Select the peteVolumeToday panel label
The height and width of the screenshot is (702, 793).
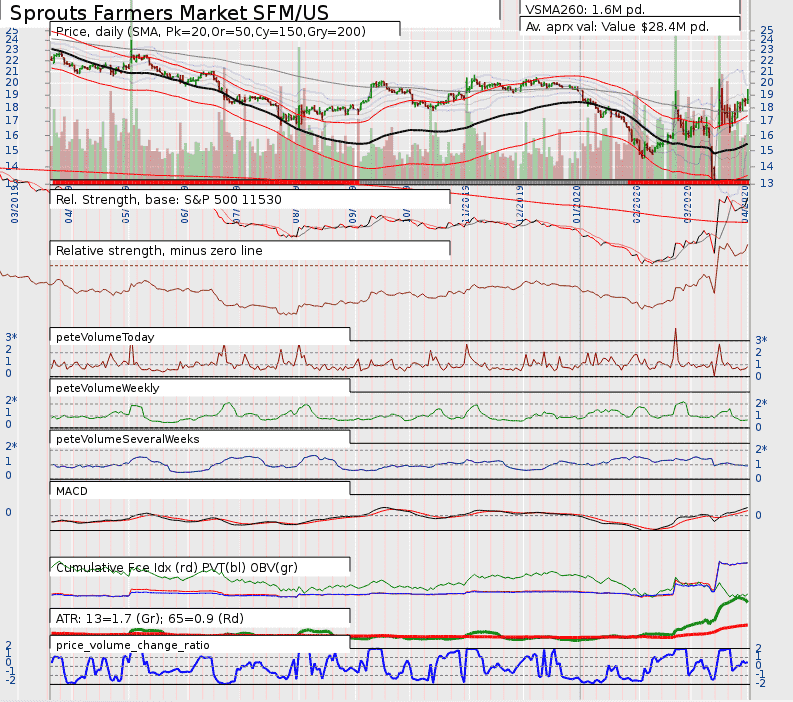click(105, 337)
